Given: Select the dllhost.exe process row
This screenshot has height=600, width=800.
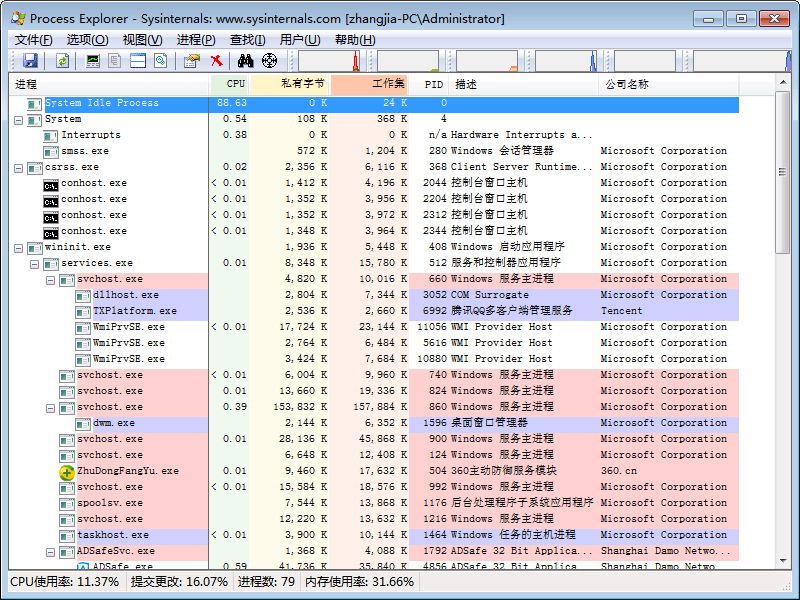Looking at the screenshot, I should pyautogui.click(x=374, y=295).
